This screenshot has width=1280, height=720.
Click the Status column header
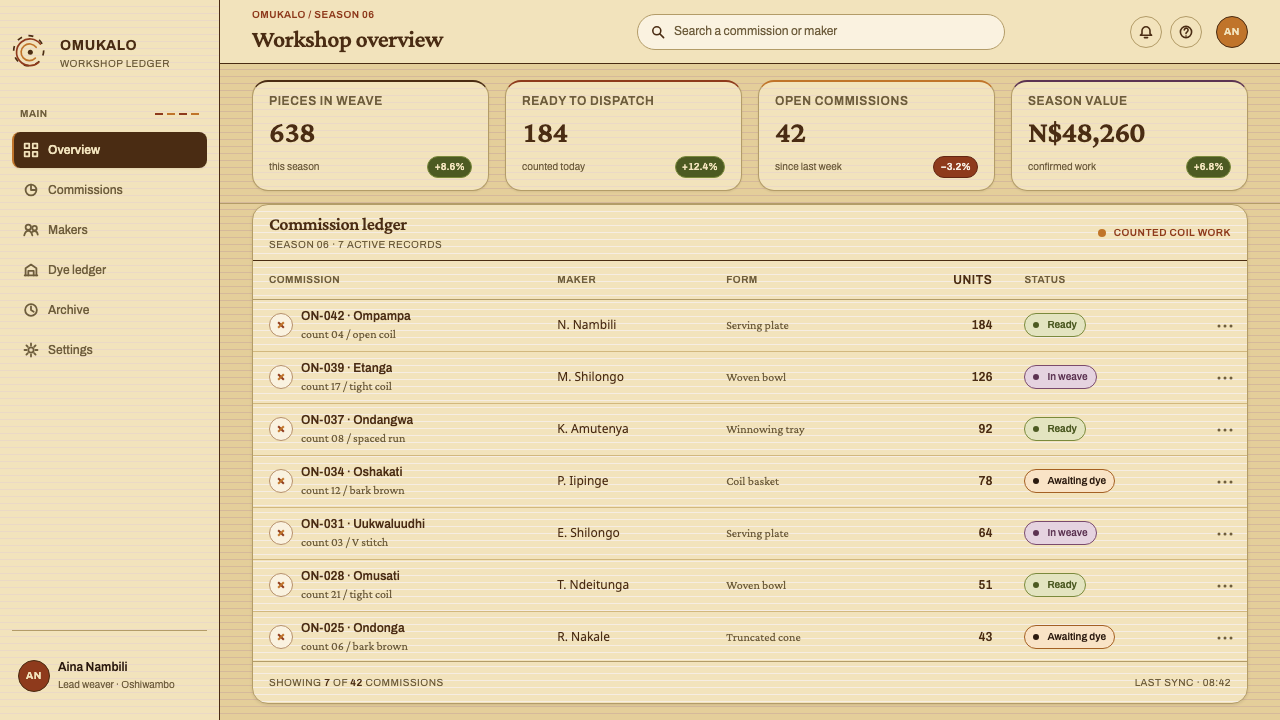(1045, 280)
